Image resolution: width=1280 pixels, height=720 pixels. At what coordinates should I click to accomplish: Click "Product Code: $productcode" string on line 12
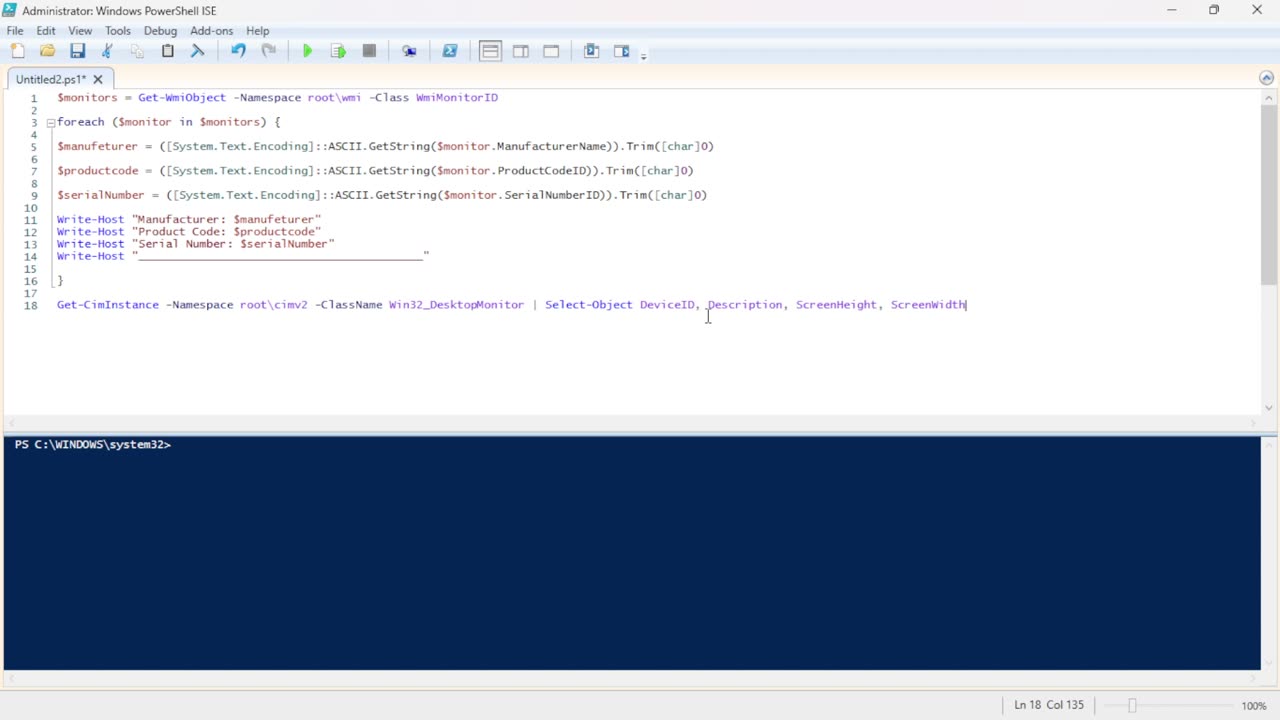226,232
